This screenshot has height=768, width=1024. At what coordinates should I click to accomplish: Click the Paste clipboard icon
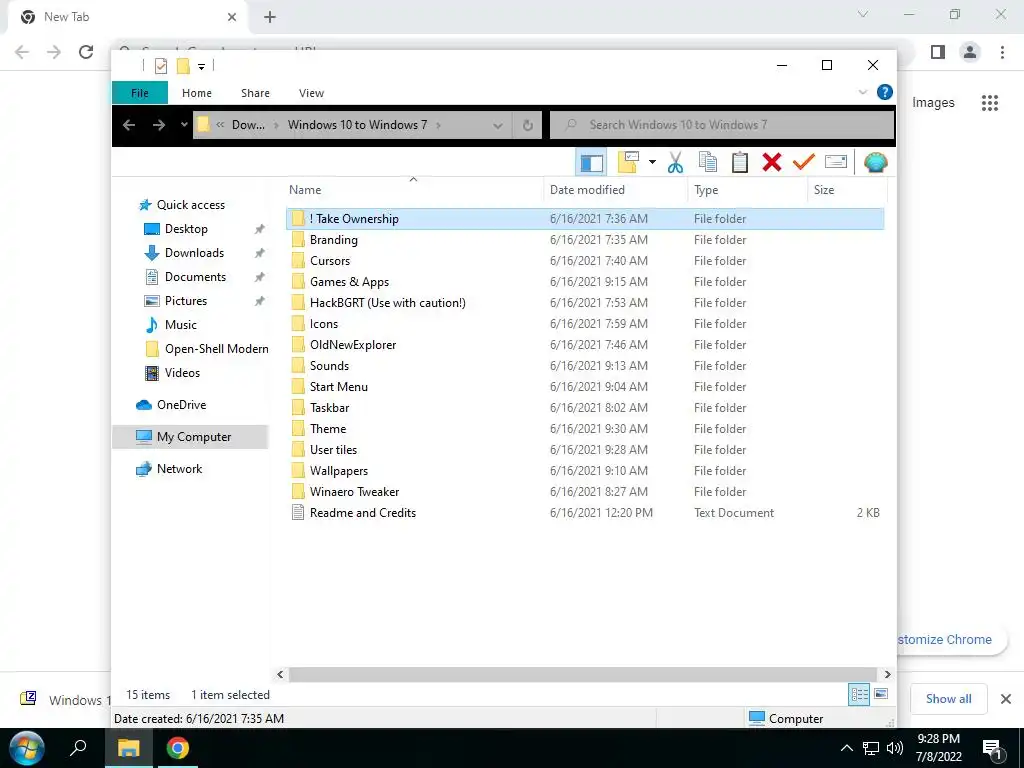pos(739,162)
